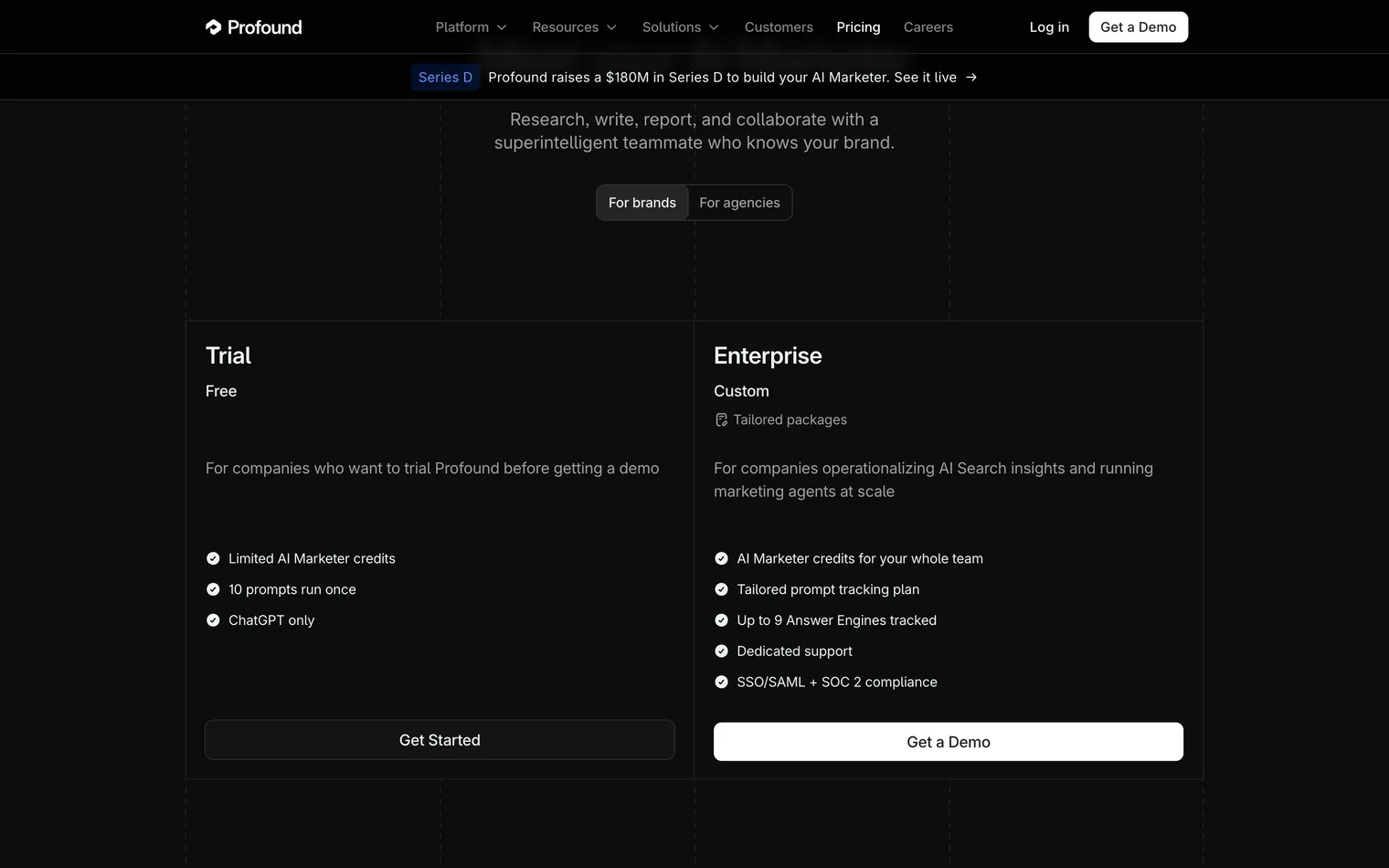This screenshot has width=1389, height=868.
Task: Click Get Started on Trial plan
Action: 440,740
